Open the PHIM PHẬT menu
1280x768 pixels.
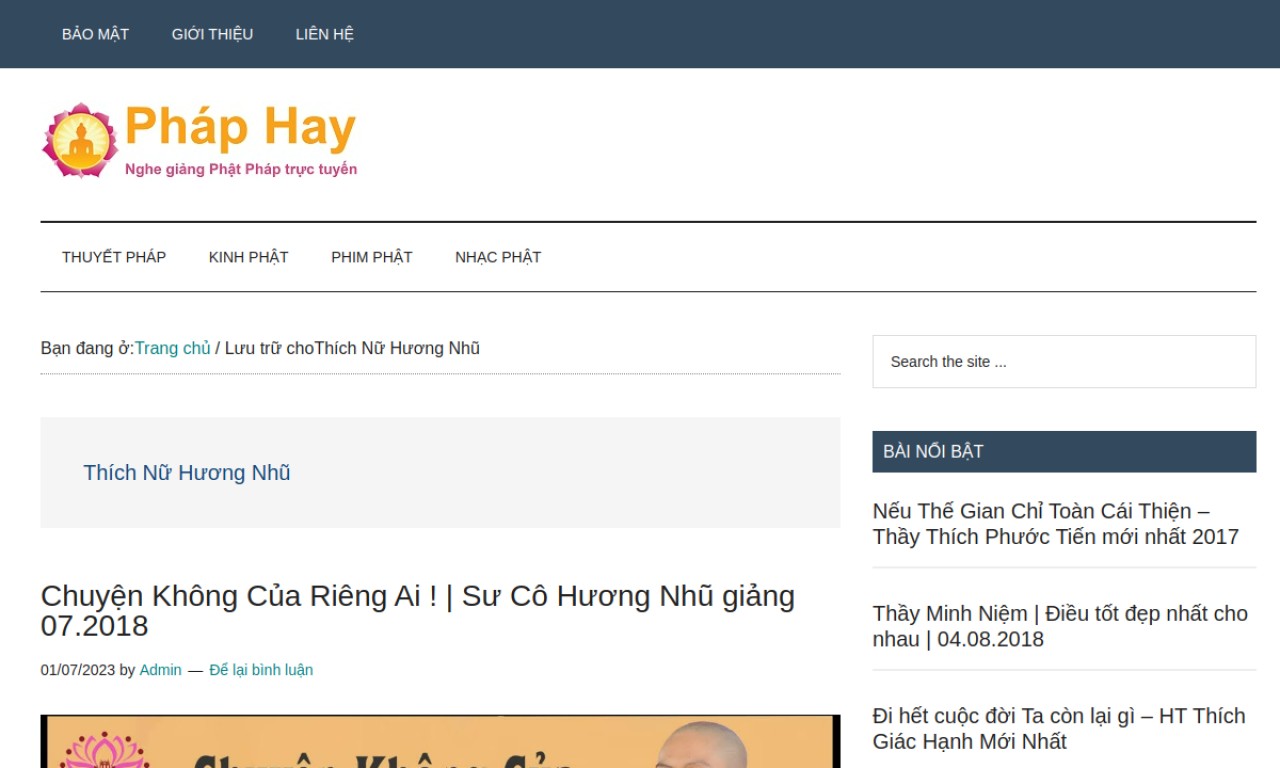(x=371, y=257)
